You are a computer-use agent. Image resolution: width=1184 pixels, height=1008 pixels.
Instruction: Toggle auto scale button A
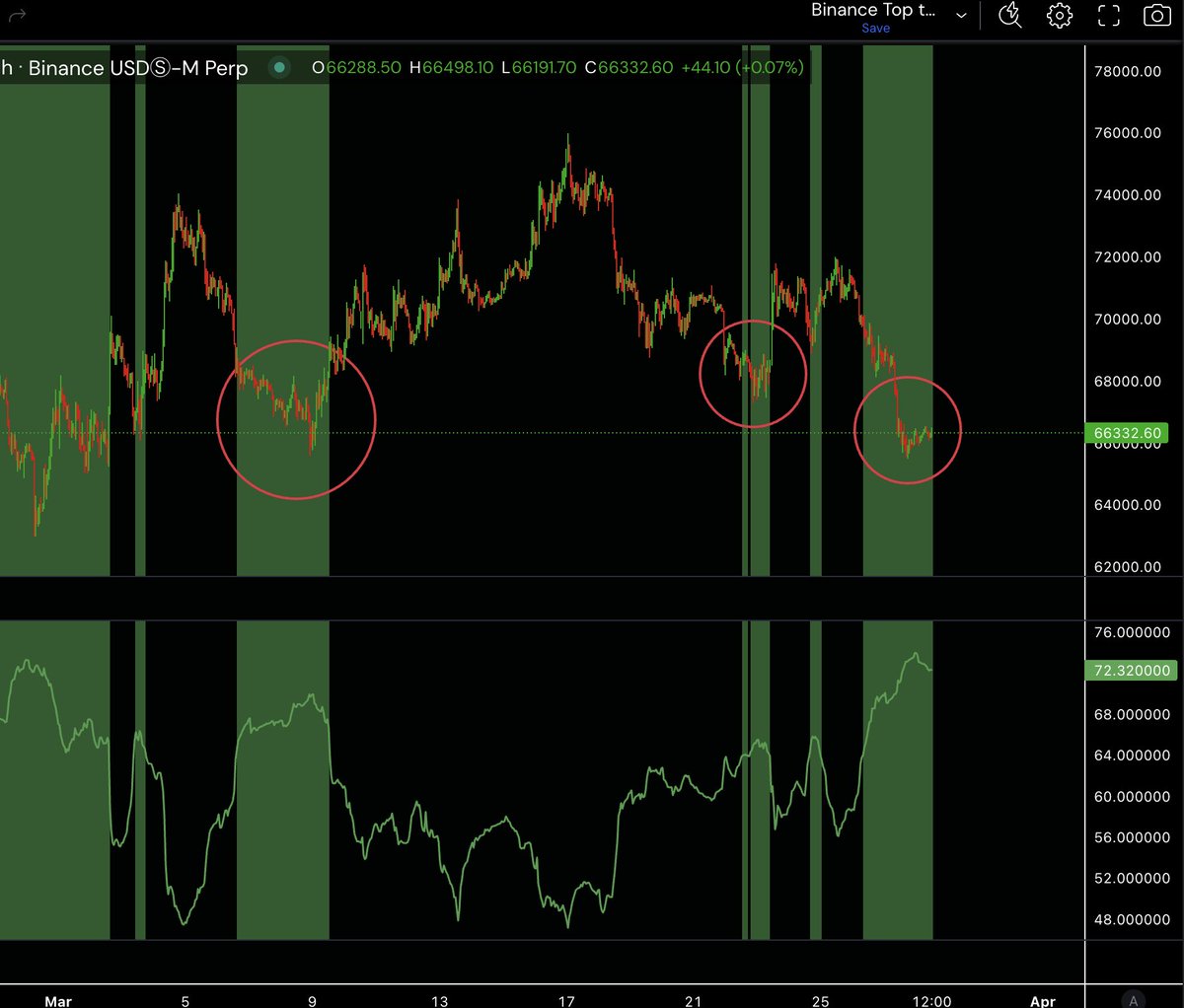point(1135,1000)
